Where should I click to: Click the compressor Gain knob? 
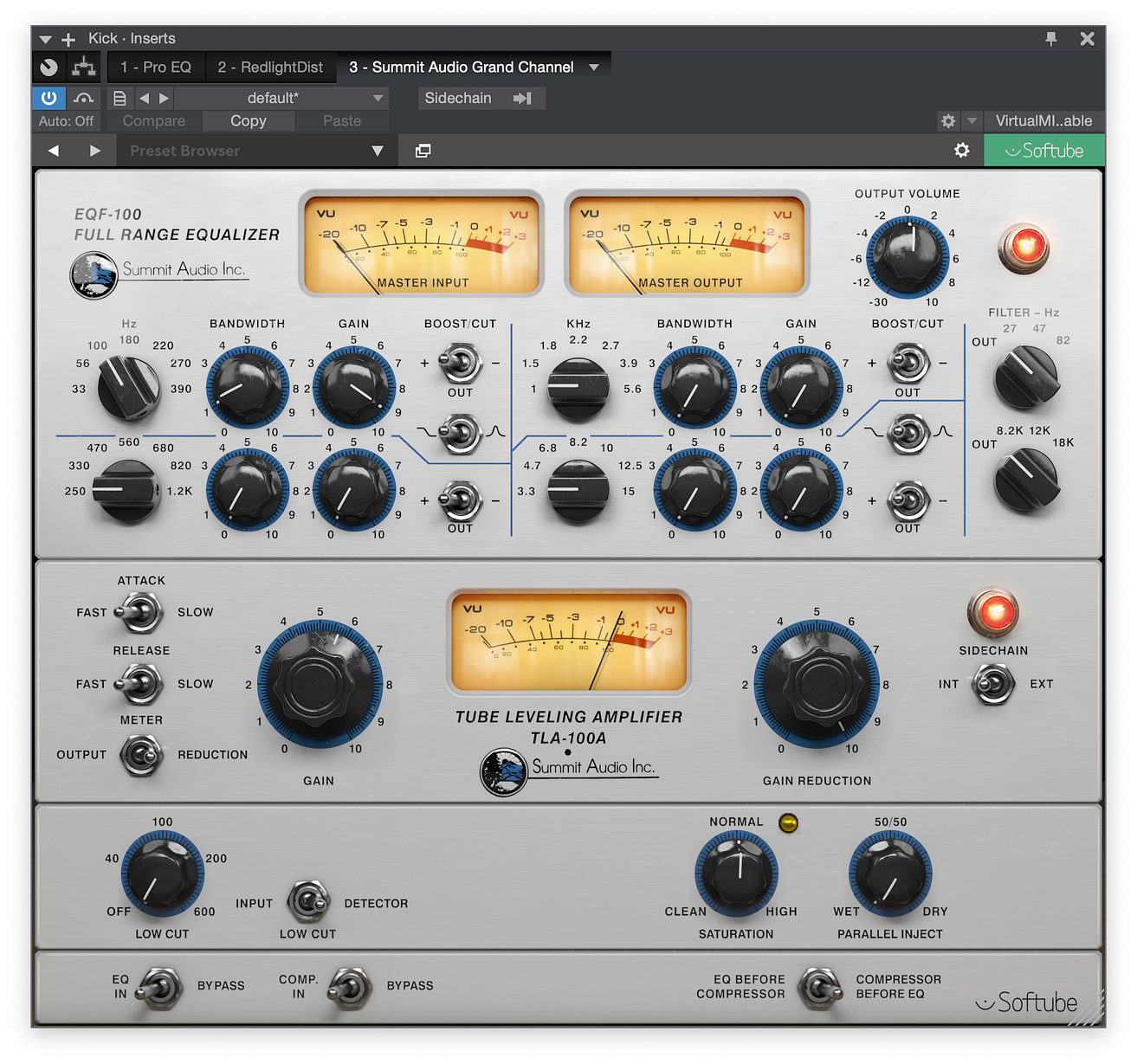(319, 683)
